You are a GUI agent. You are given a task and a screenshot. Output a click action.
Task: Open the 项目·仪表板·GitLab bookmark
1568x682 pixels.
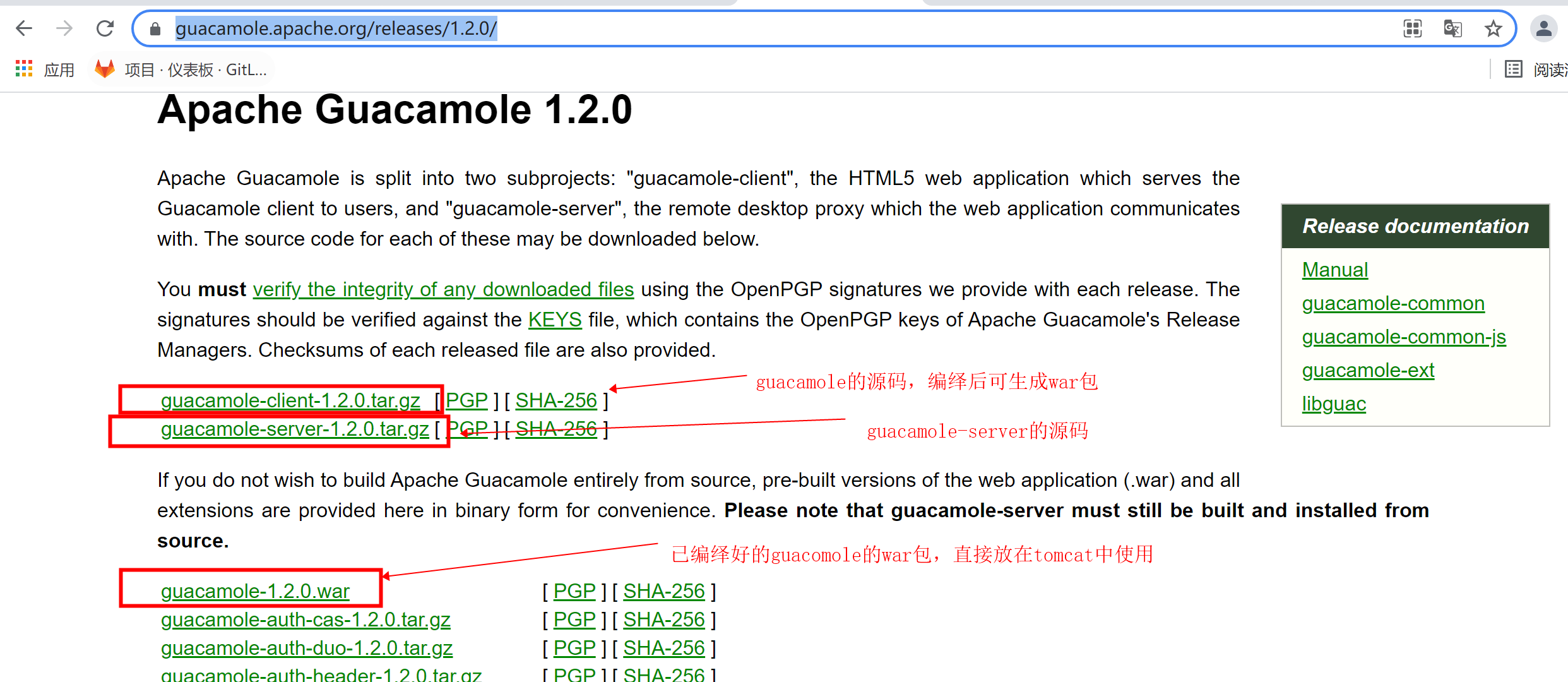[x=182, y=69]
